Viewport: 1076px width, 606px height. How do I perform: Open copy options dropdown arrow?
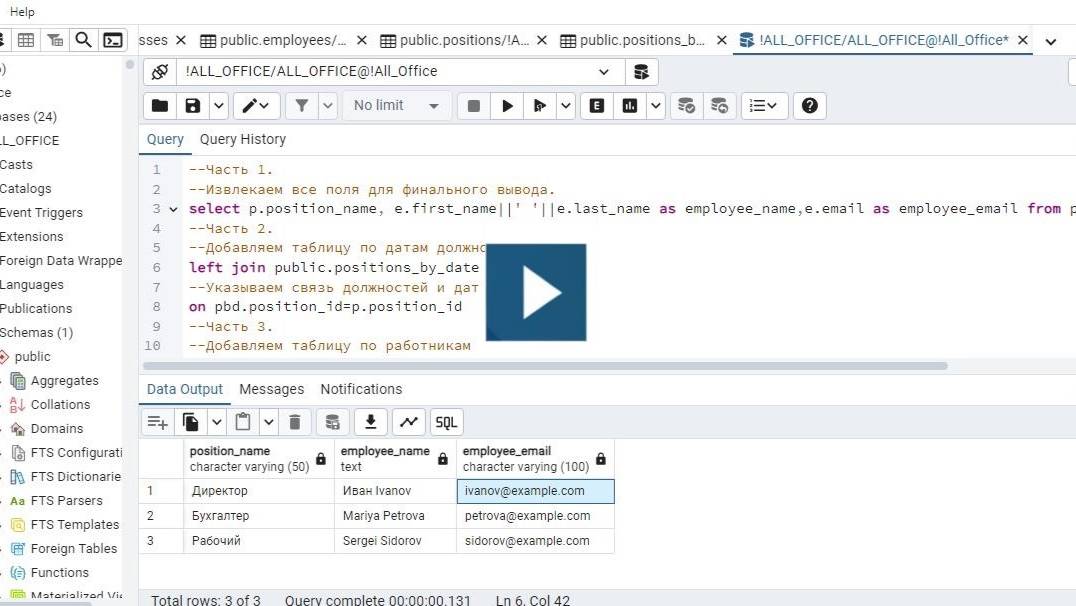(216, 422)
